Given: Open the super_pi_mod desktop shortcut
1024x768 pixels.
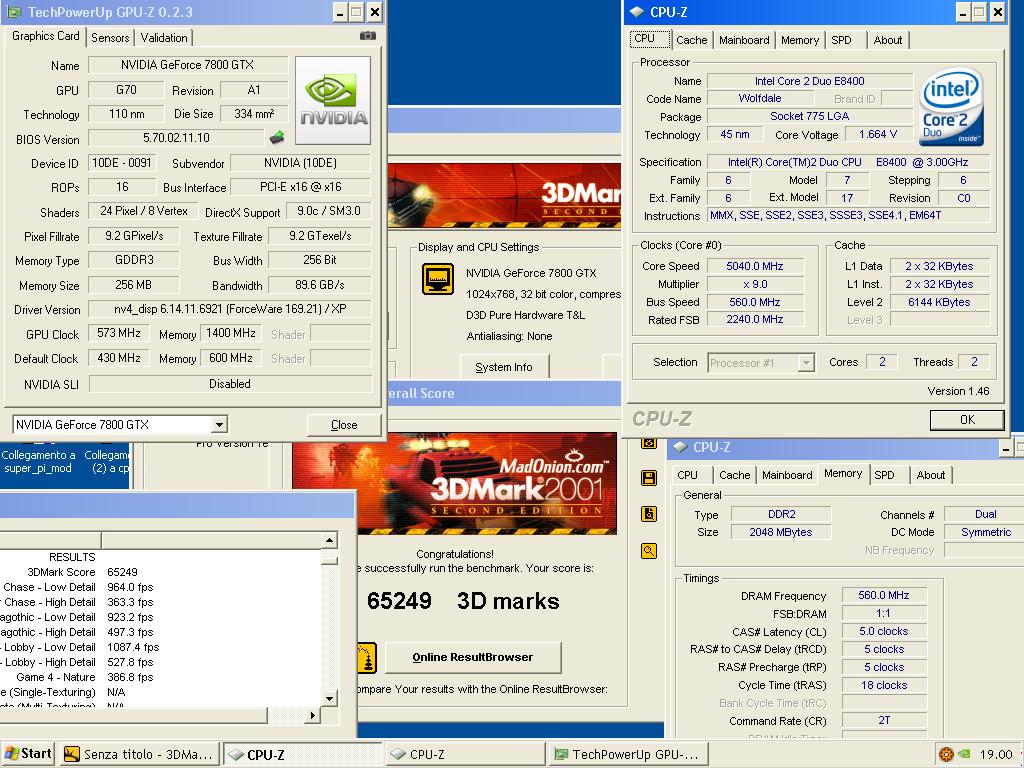Looking at the screenshot, I should click(x=38, y=461).
